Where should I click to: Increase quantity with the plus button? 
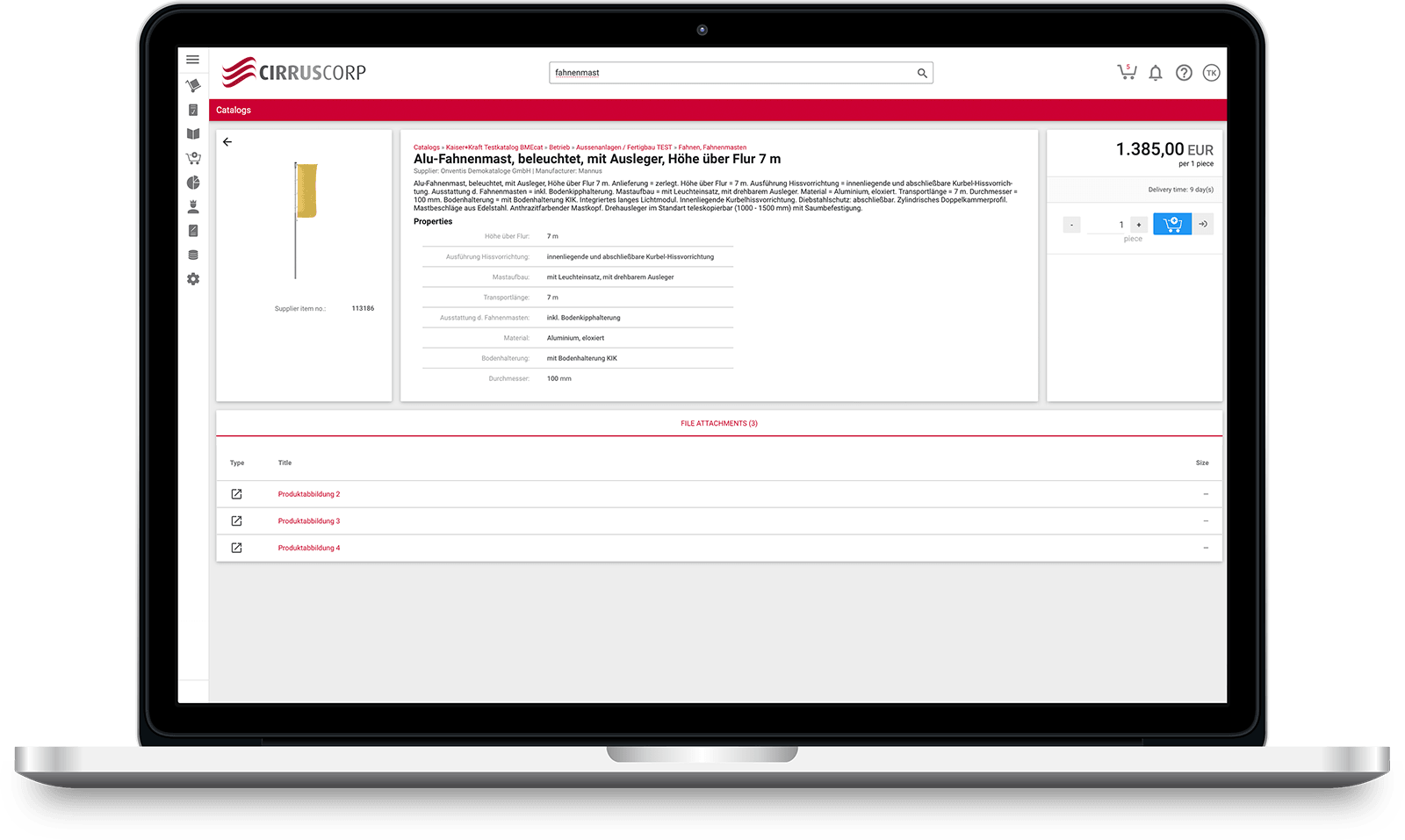[1139, 225]
